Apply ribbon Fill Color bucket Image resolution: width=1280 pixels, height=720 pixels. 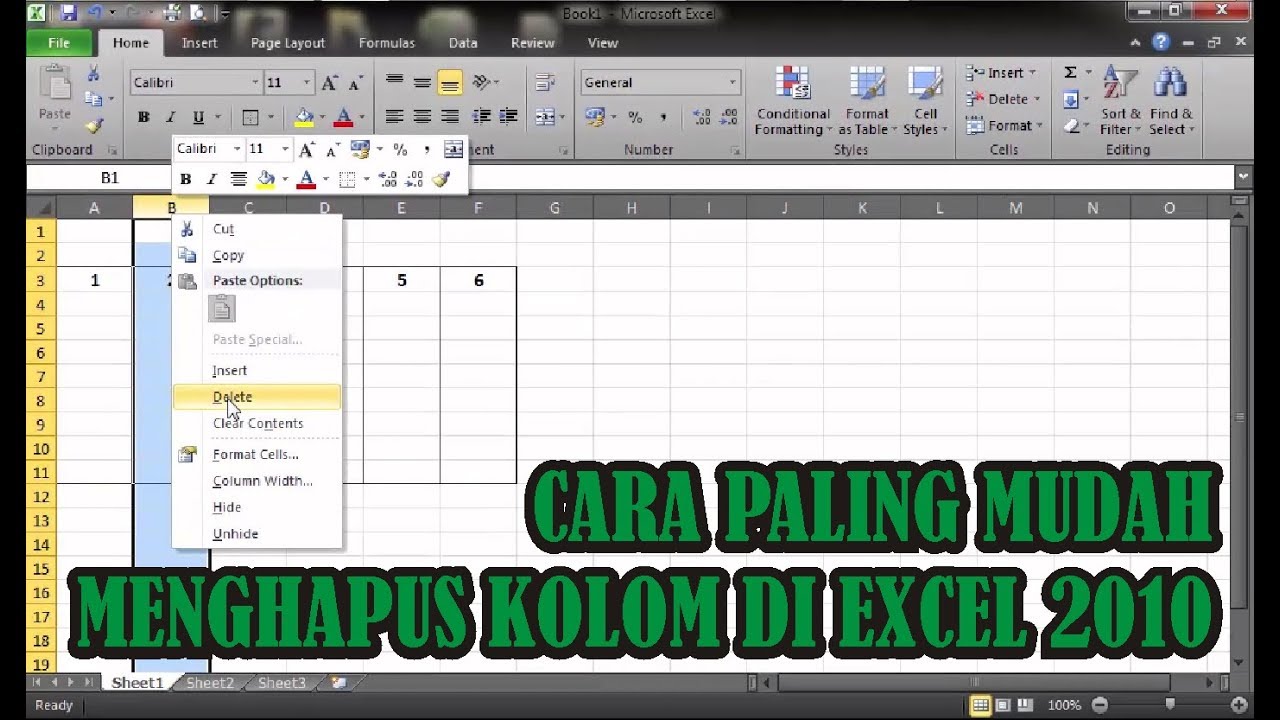[x=304, y=117]
